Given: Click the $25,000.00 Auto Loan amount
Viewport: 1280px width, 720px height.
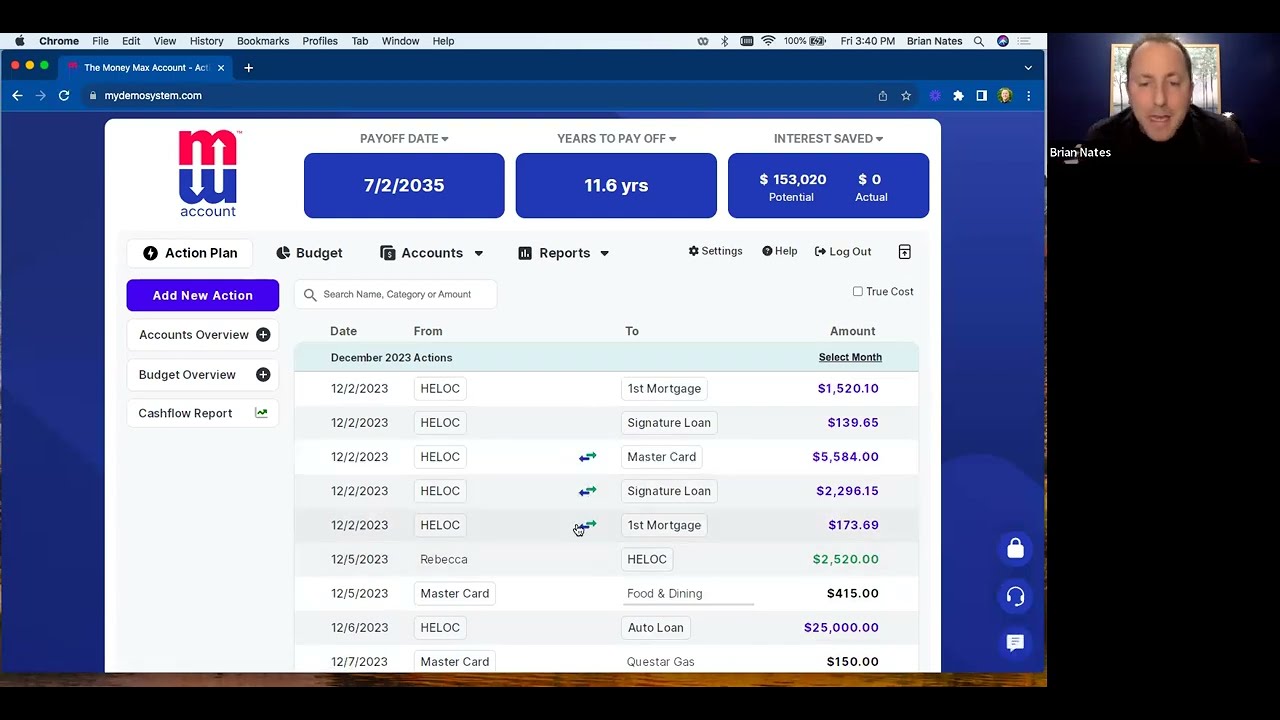Looking at the screenshot, I should 841,628.
